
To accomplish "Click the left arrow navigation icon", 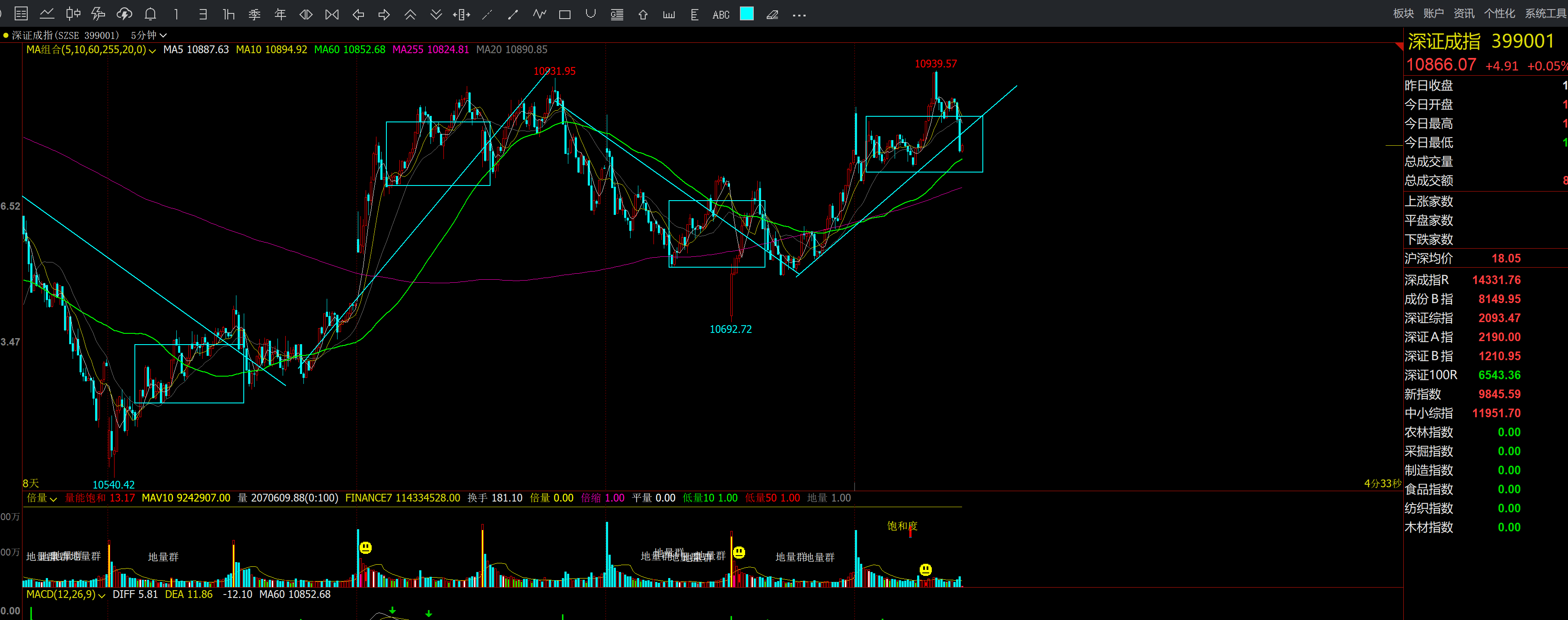I will (x=359, y=15).
